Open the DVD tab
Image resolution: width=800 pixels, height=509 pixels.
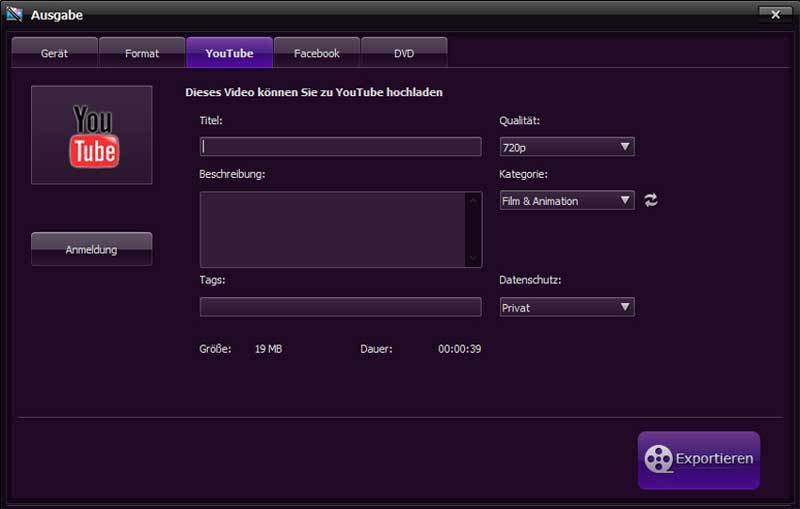click(404, 53)
